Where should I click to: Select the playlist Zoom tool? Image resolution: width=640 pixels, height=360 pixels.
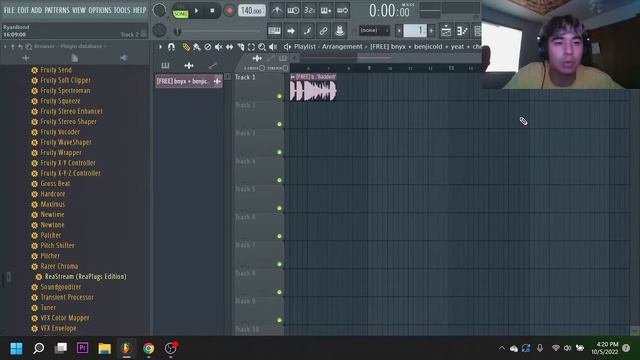click(262, 47)
